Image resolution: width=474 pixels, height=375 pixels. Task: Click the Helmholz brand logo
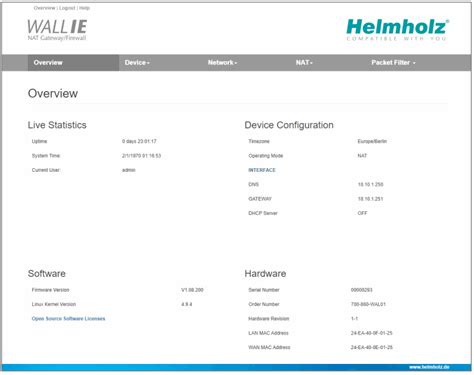(x=398, y=30)
